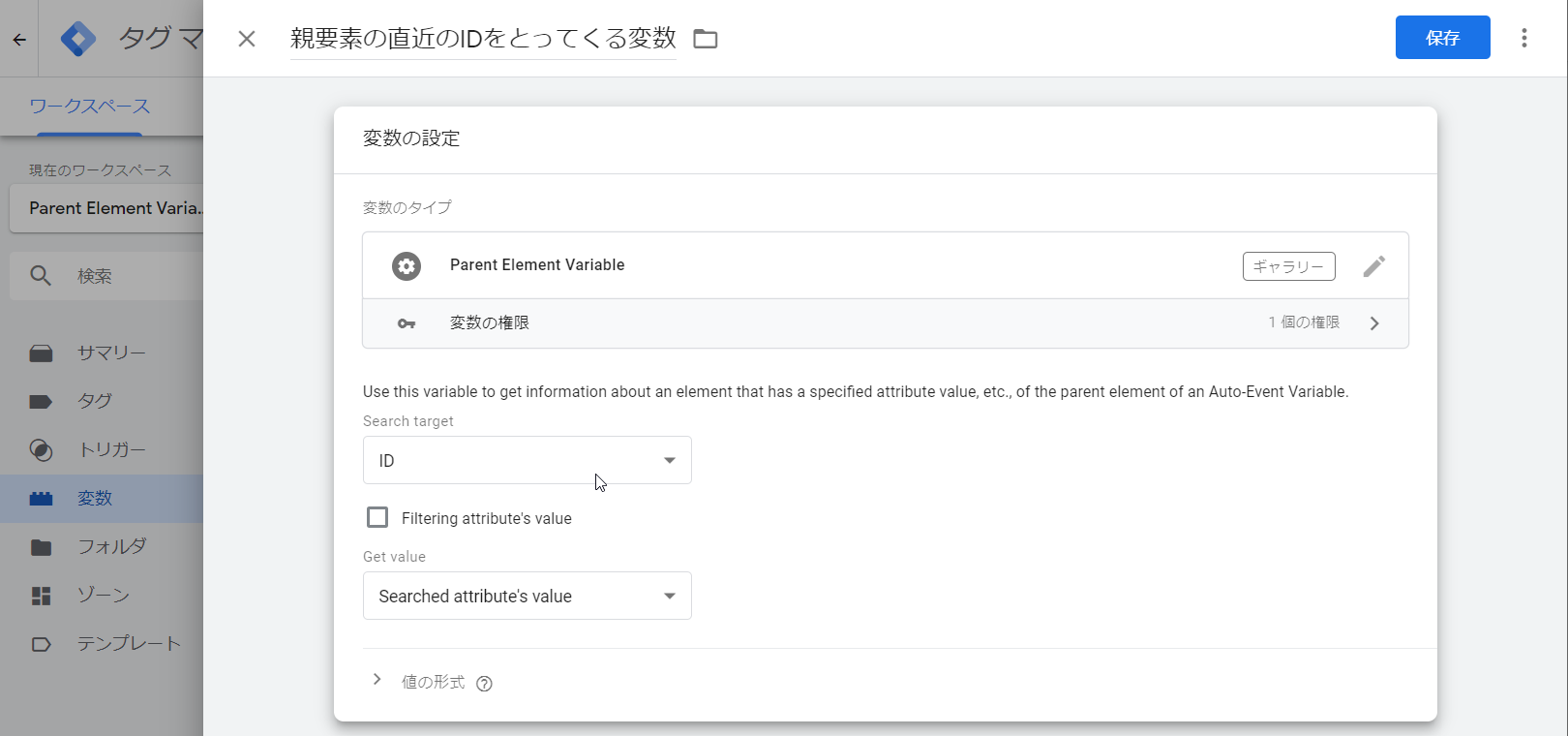Click the タグ マ header title text
Image resolution: width=1568 pixels, height=736 pixels.
tap(161, 39)
